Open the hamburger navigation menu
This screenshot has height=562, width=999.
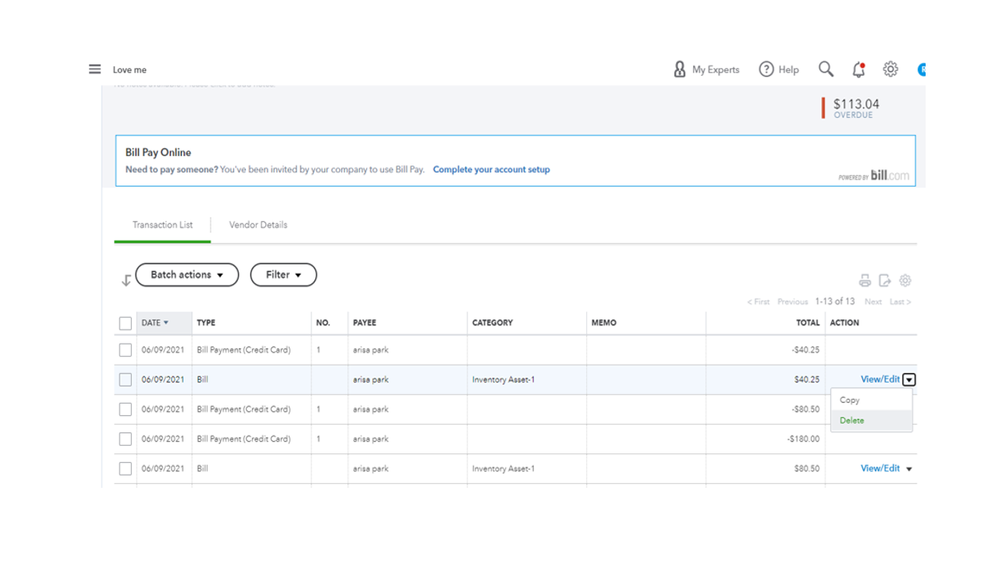click(95, 69)
